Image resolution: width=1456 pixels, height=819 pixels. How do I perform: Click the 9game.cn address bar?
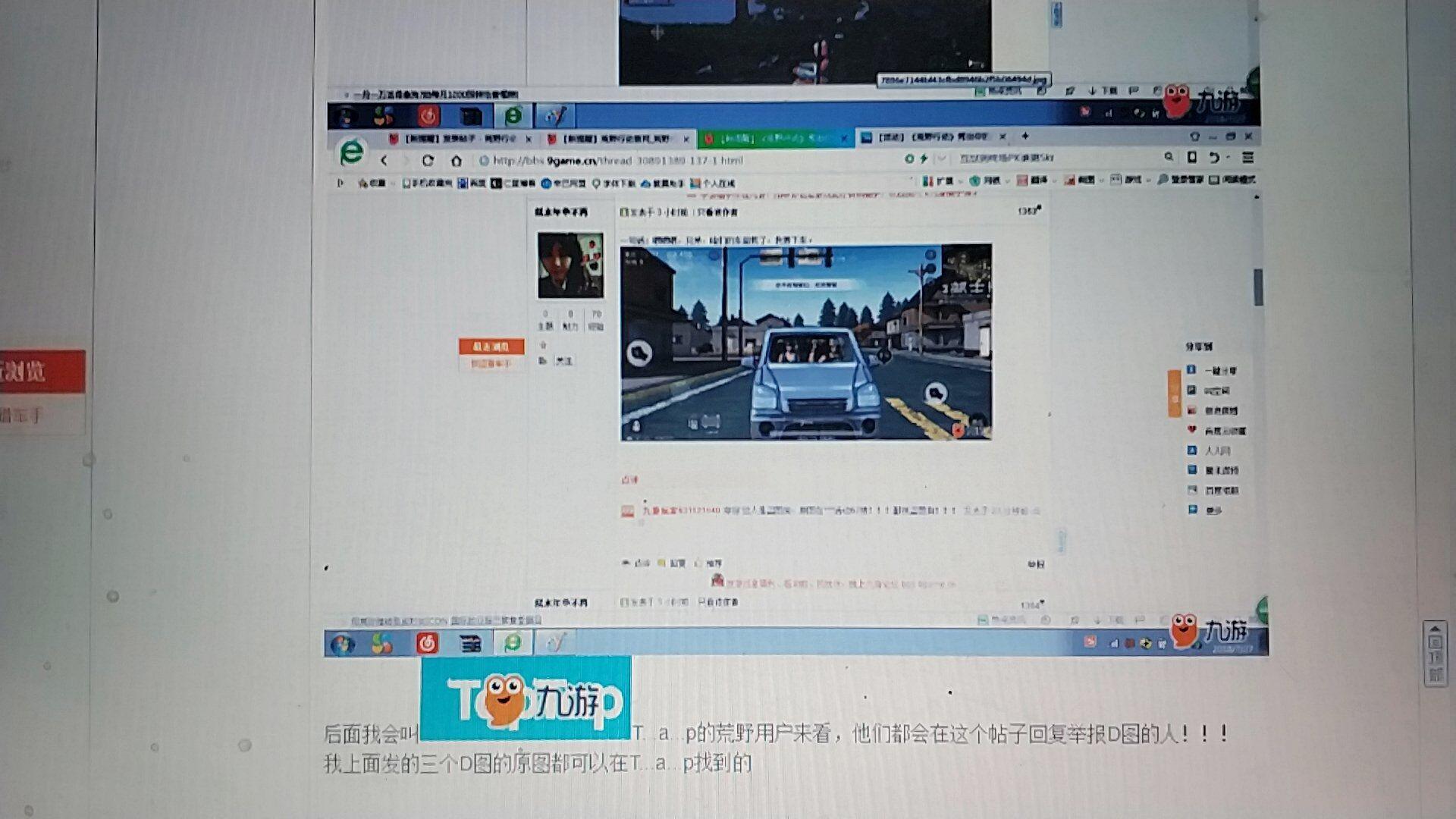pos(686,160)
